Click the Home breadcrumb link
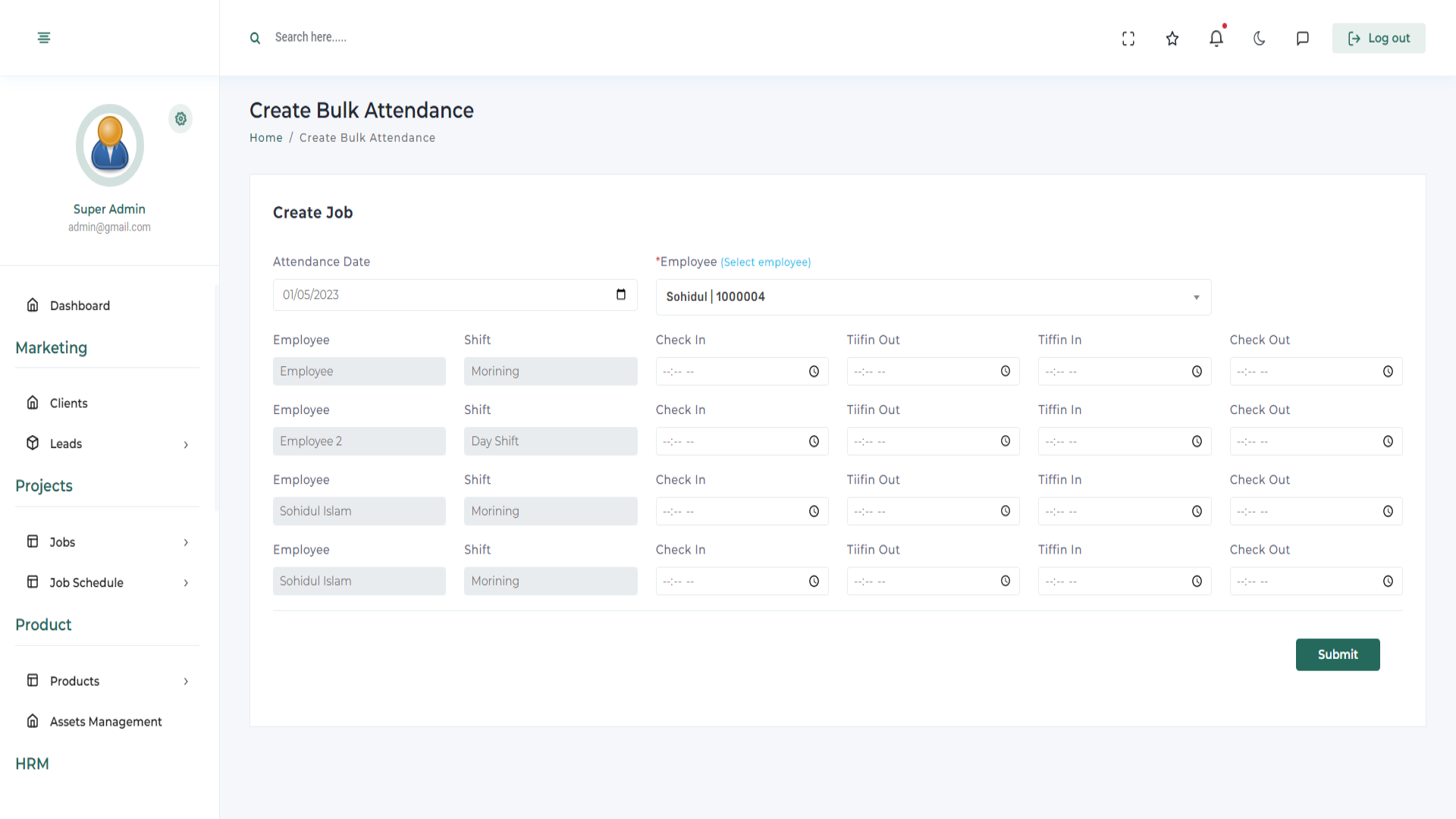1456x819 pixels. pyautogui.click(x=265, y=138)
